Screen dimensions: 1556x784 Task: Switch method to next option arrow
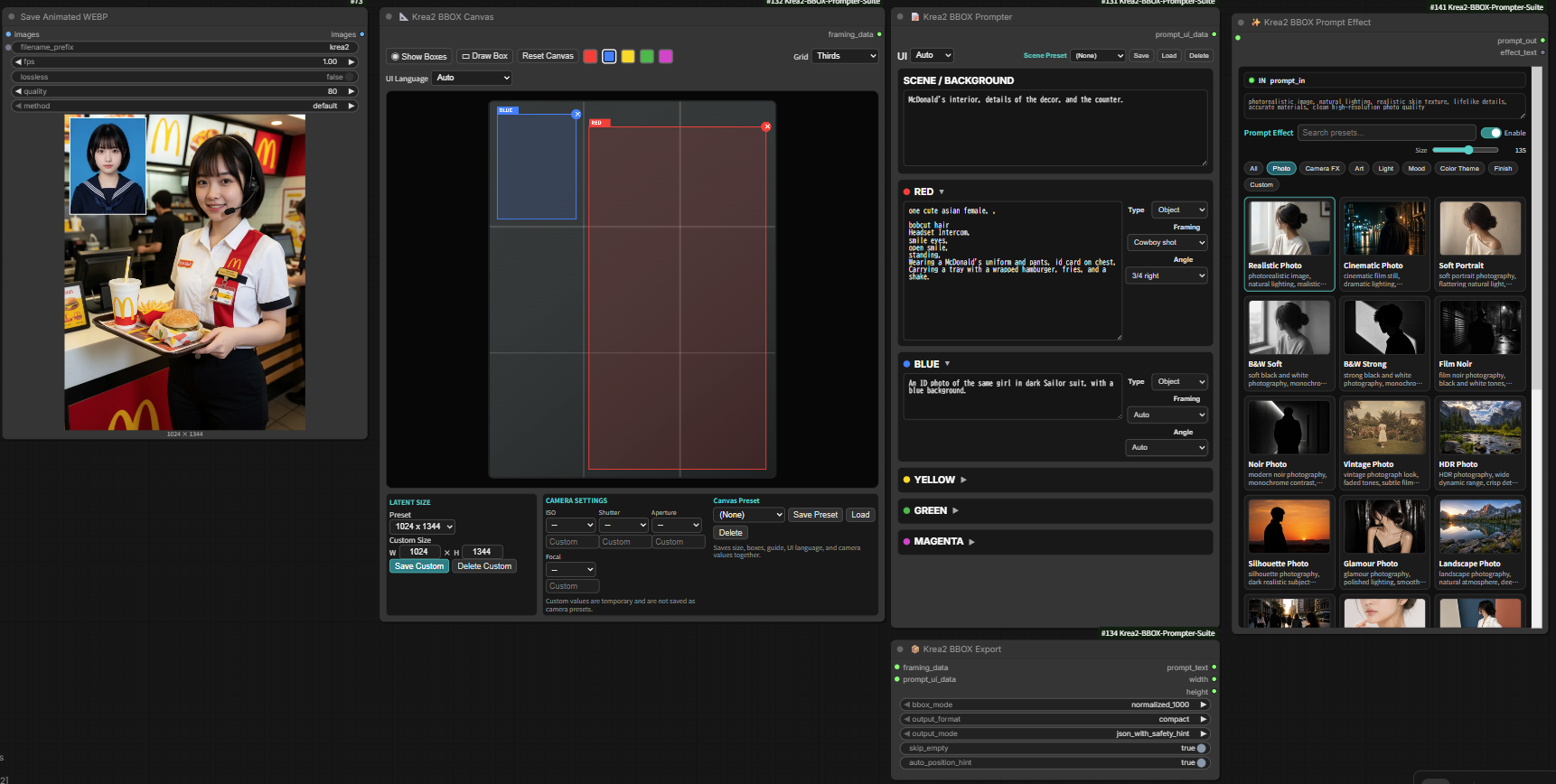352,106
